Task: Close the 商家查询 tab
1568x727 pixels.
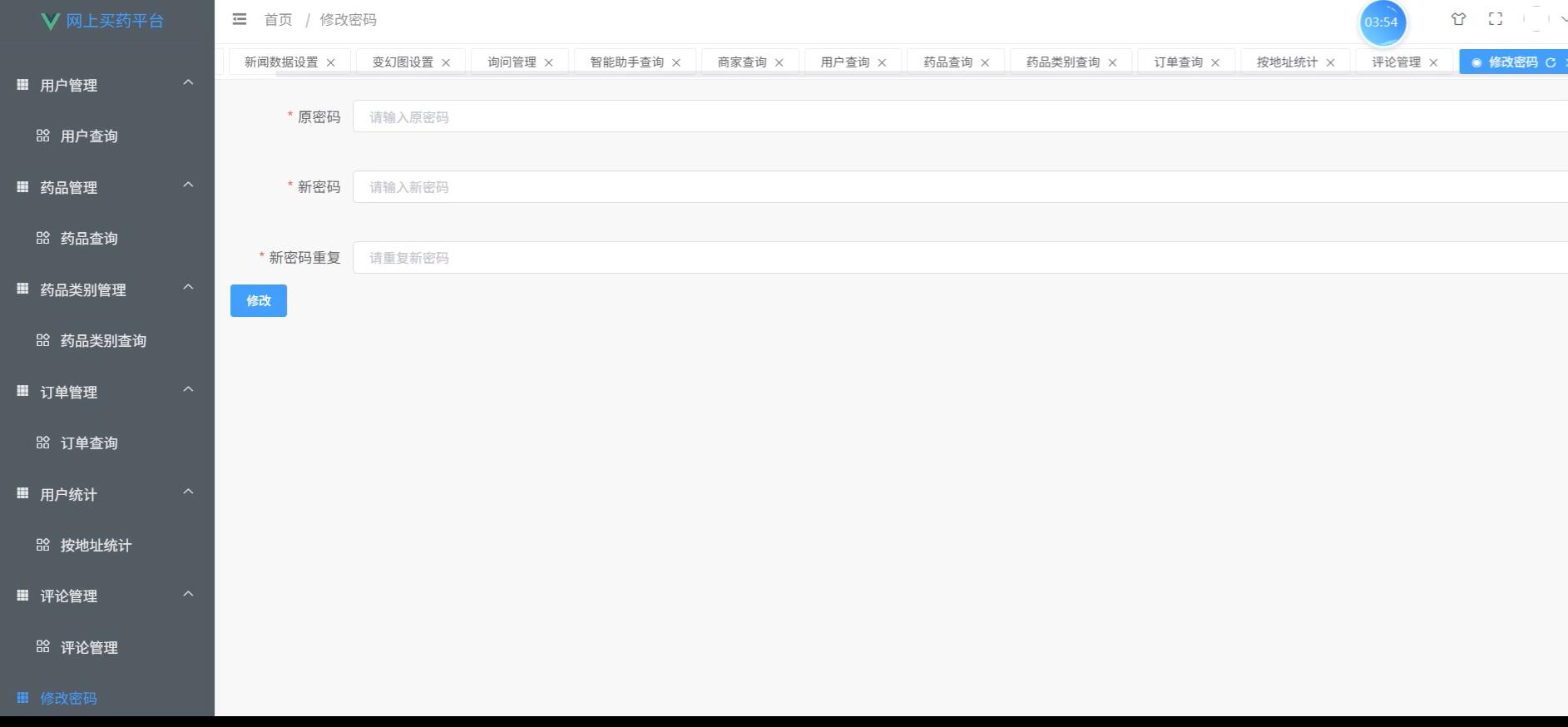Action: click(779, 62)
